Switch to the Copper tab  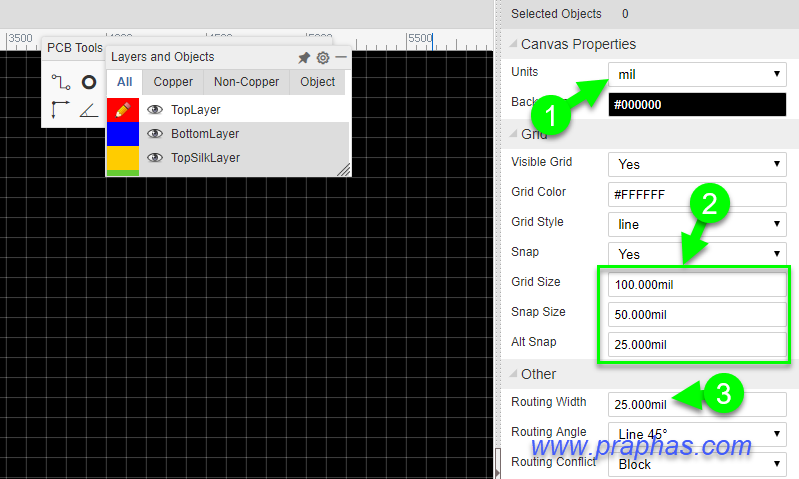pos(173,82)
